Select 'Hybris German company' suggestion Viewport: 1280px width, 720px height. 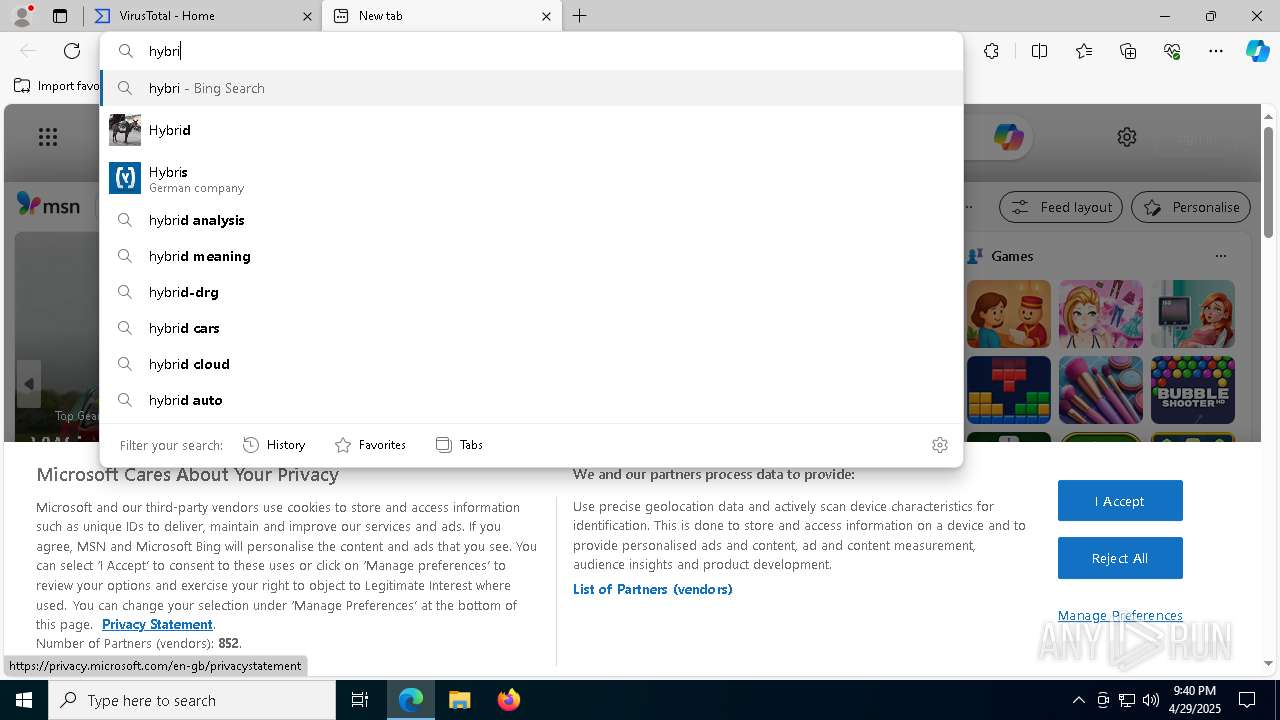click(531, 178)
